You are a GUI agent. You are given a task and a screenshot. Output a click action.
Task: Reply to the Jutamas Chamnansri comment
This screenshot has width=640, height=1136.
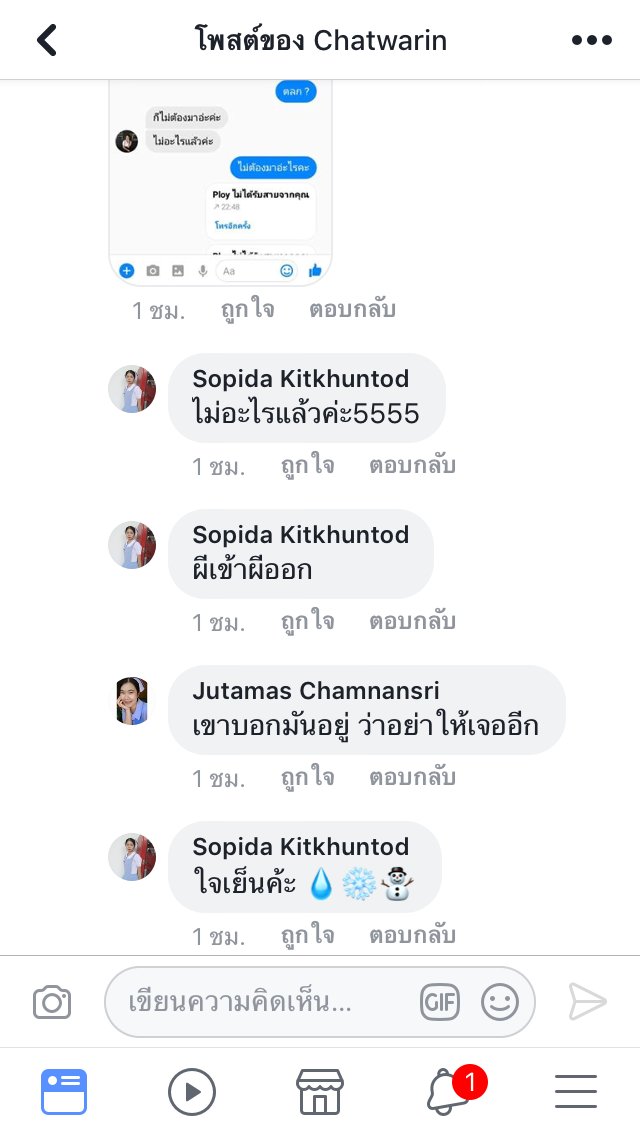point(412,777)
